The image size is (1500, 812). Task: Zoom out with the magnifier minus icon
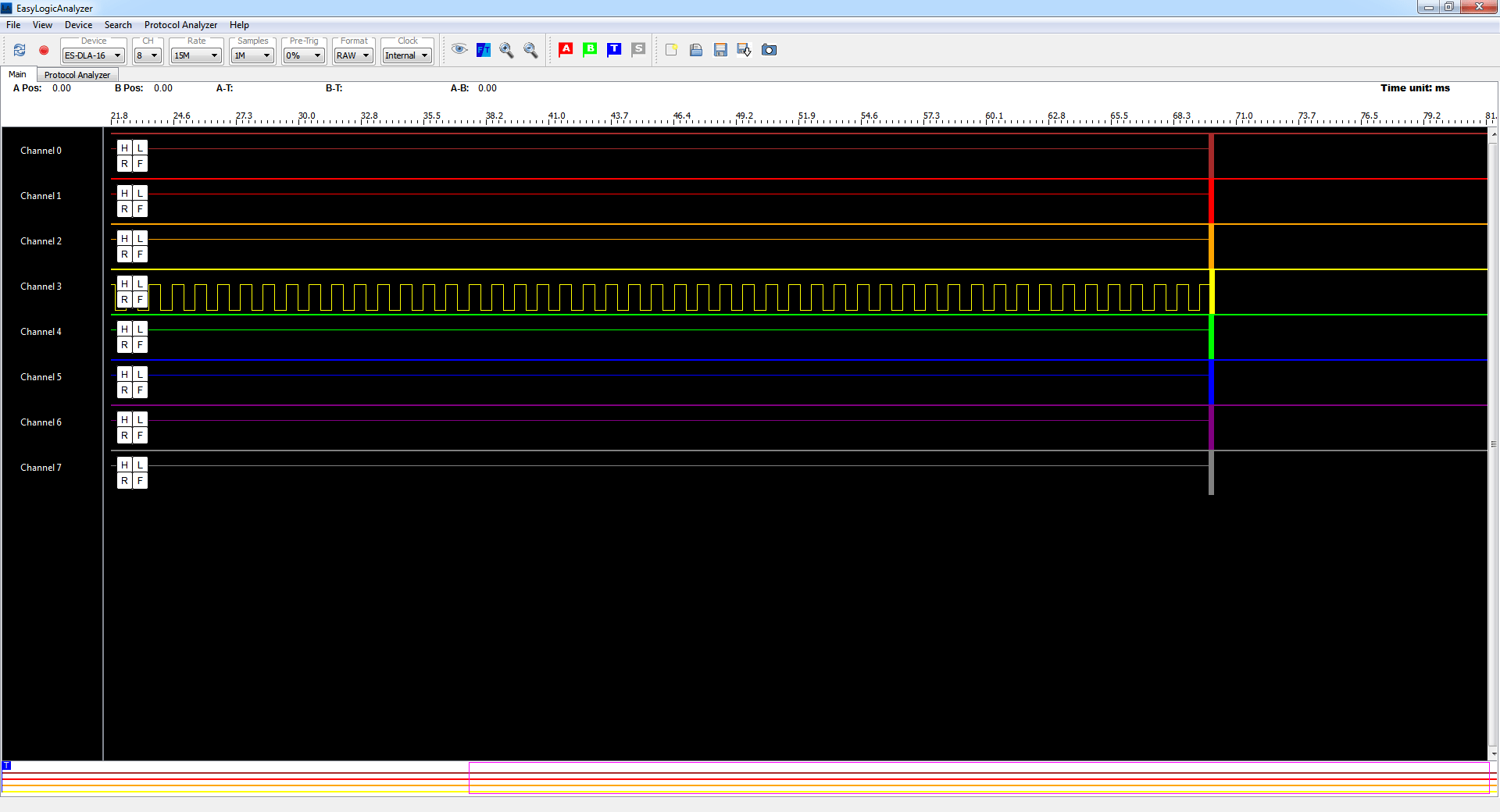pyautogui.click(x=530, y=50)
